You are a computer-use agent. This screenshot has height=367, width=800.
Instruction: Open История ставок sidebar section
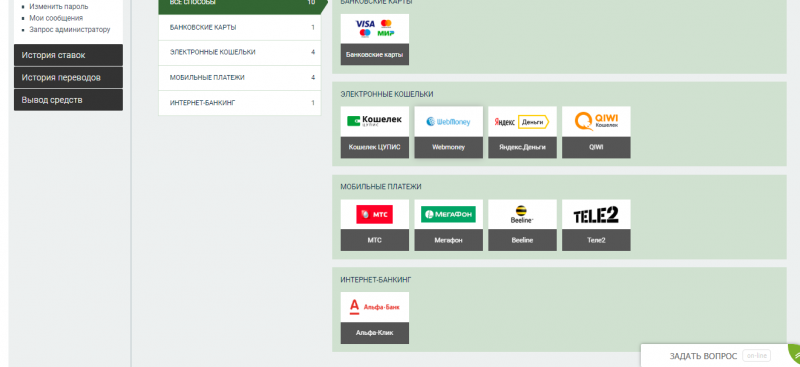68,55
